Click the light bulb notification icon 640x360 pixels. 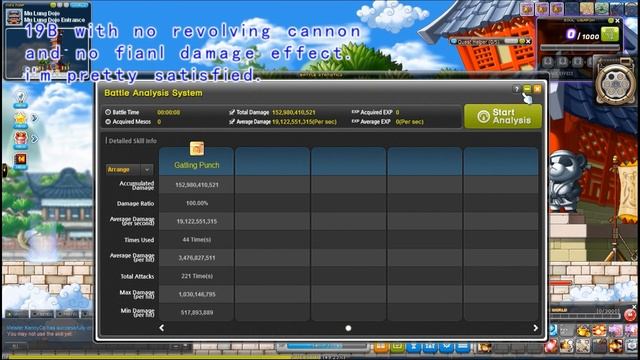pyautogui.click(x=20, y=98)
